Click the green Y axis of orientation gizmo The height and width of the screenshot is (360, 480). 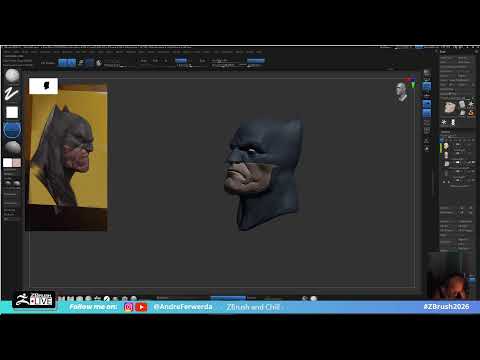413,85
